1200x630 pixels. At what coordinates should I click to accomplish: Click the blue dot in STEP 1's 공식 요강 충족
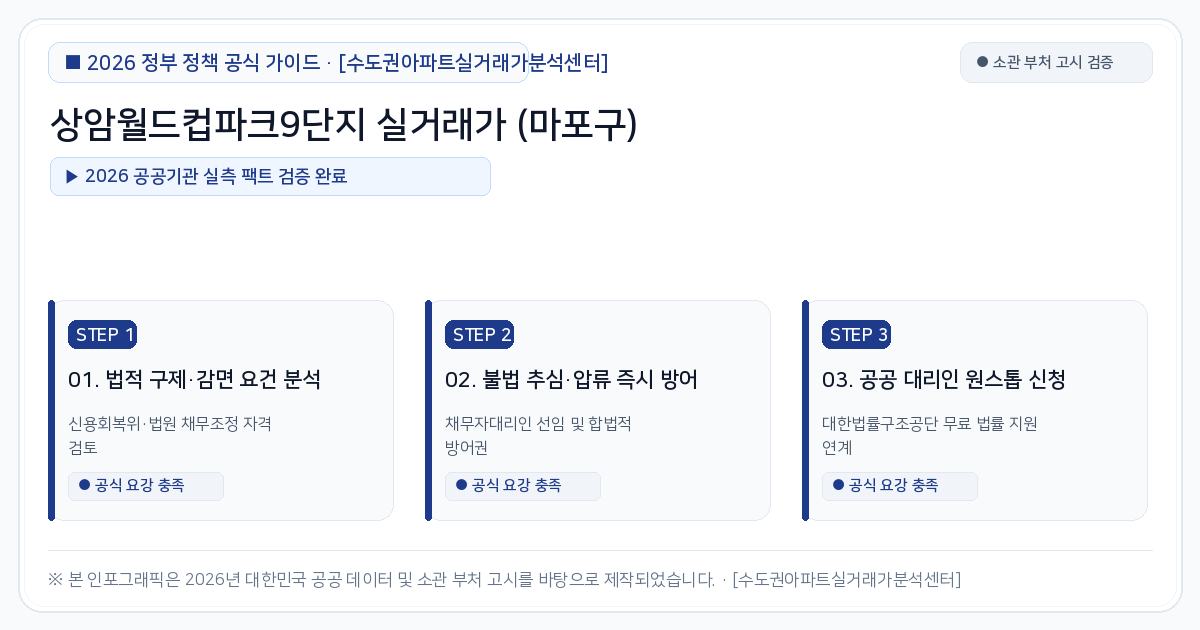(x=84, y=485)
